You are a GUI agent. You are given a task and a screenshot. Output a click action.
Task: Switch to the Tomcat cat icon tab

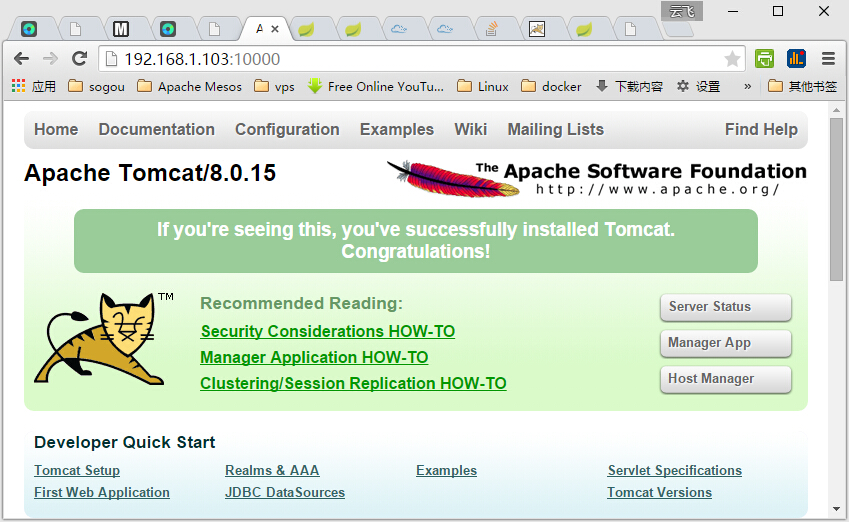pyautogui.click(x=537, y=29)
